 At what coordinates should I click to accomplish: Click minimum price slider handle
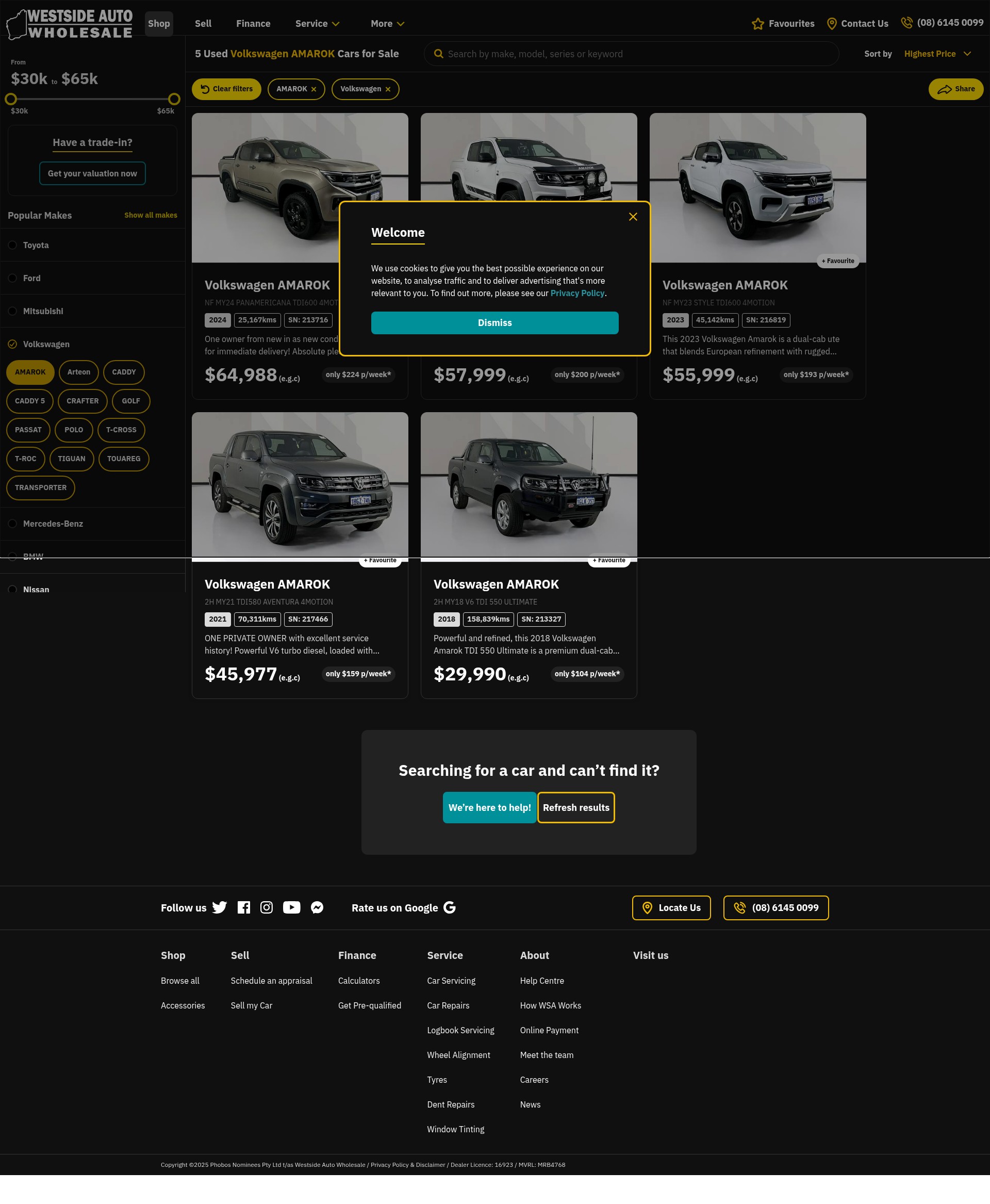click(11, 99)
